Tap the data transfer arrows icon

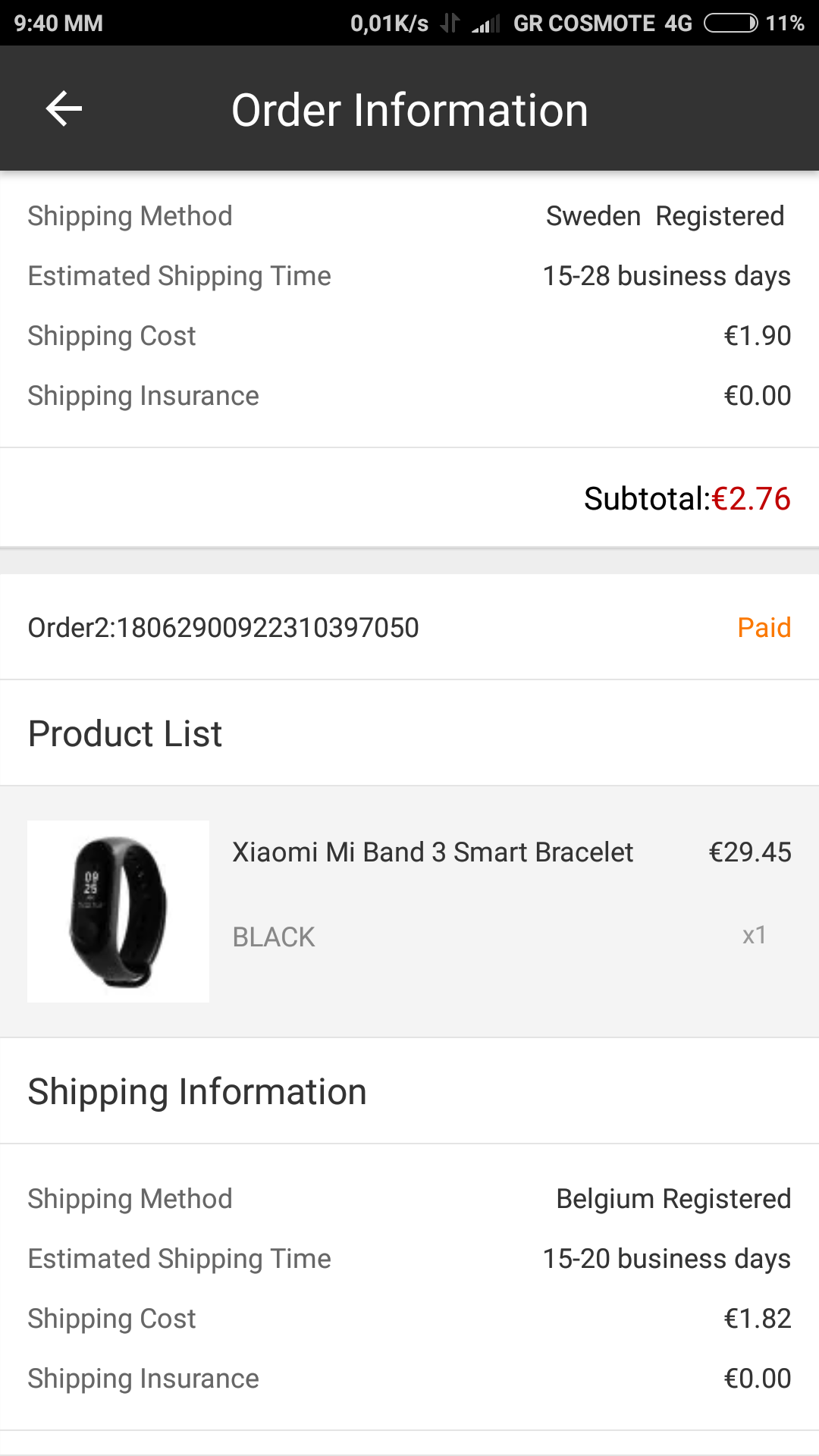pyautogui.click(x=450, y=24)
